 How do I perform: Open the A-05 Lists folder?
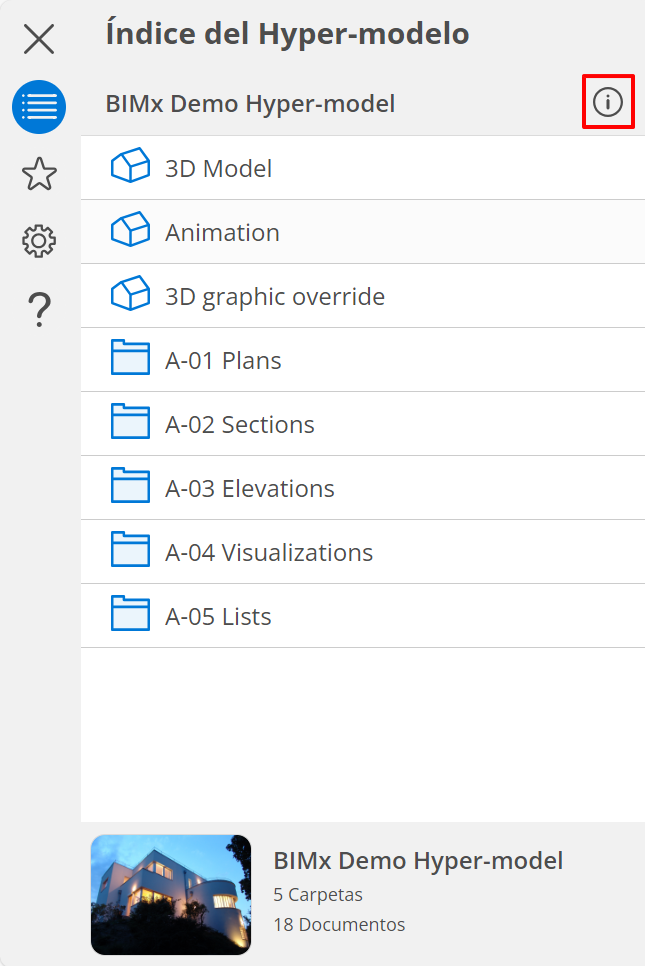(218, 616)
